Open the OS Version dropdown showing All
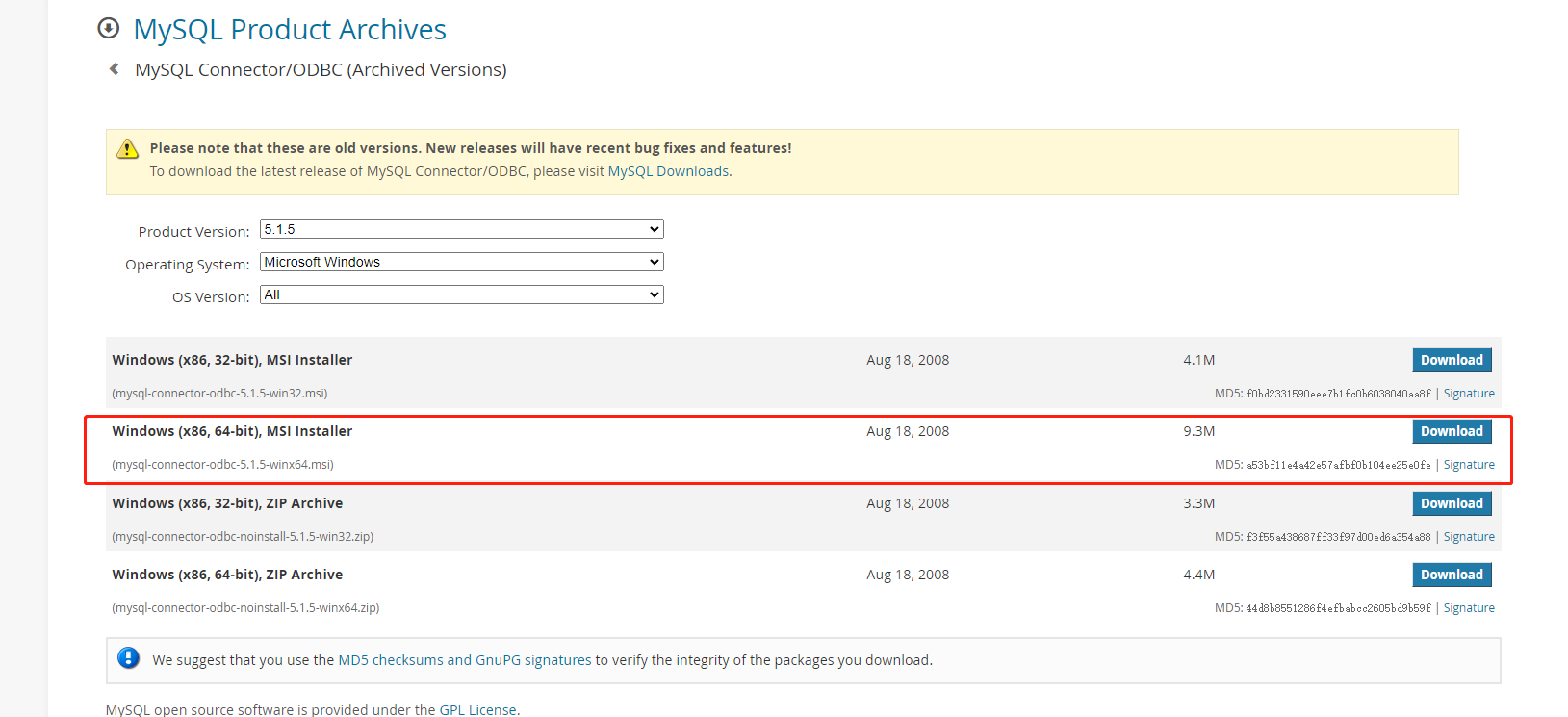The width and height of the screenshot is (1568, 717). coord(462,294)
